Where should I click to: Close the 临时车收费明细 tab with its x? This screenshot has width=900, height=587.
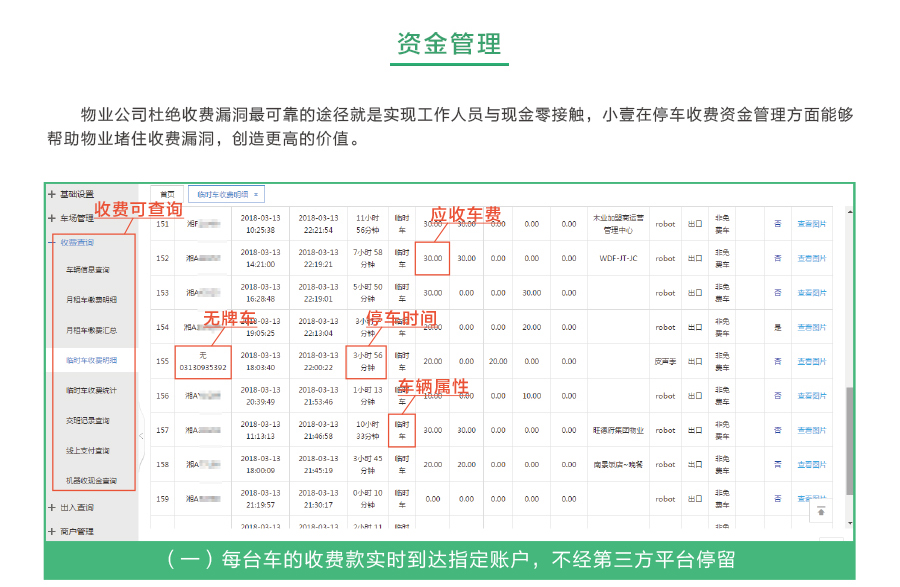click(x=256, y=195)
